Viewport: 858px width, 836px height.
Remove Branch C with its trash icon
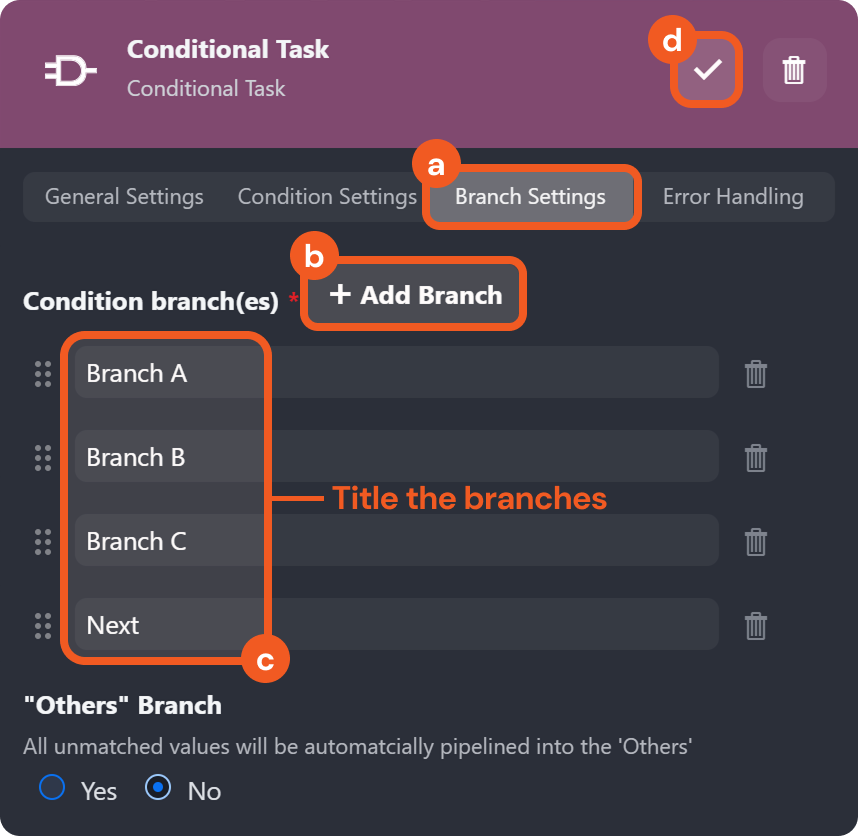coord(756,542)
